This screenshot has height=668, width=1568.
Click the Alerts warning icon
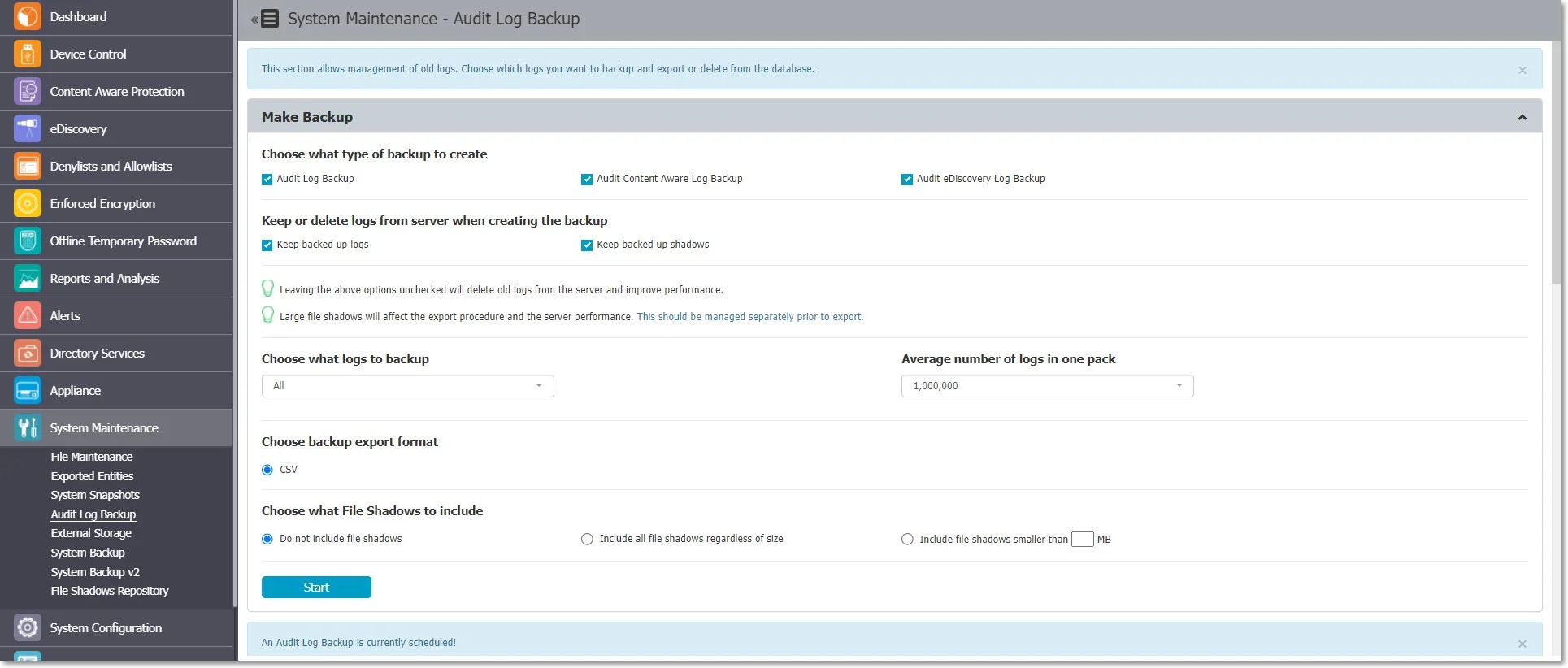28,315
